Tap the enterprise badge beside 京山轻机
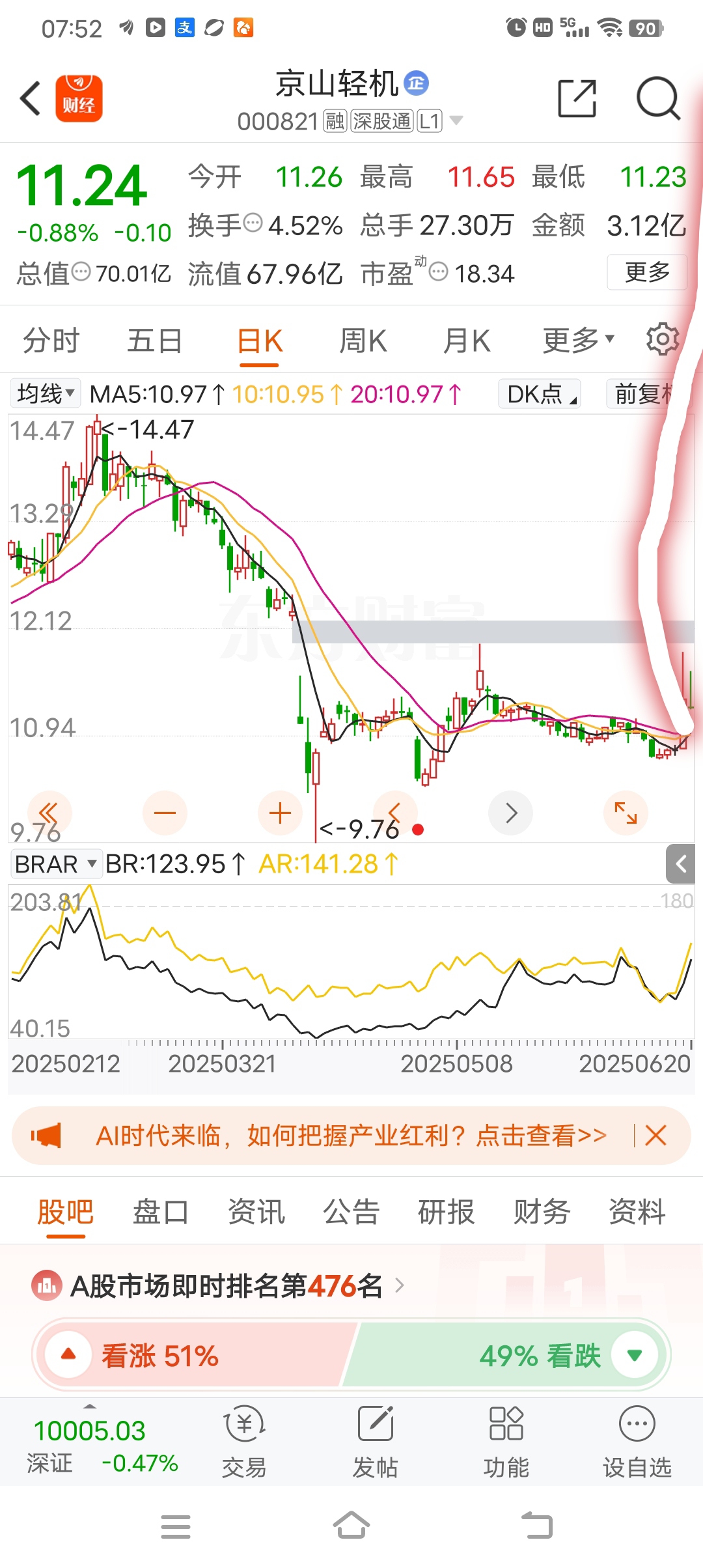This screenshot has height=1568, width=703. [x=416, y=83]
